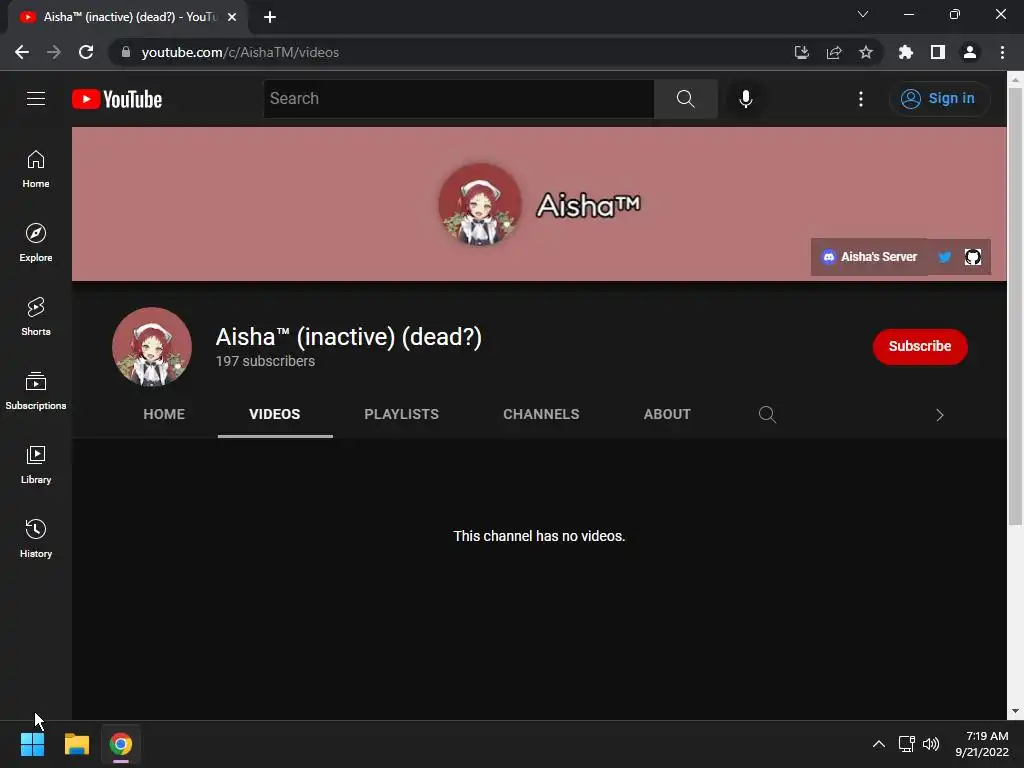Click the address bar URL
The image size is (1024, 768).
(240, 52)
